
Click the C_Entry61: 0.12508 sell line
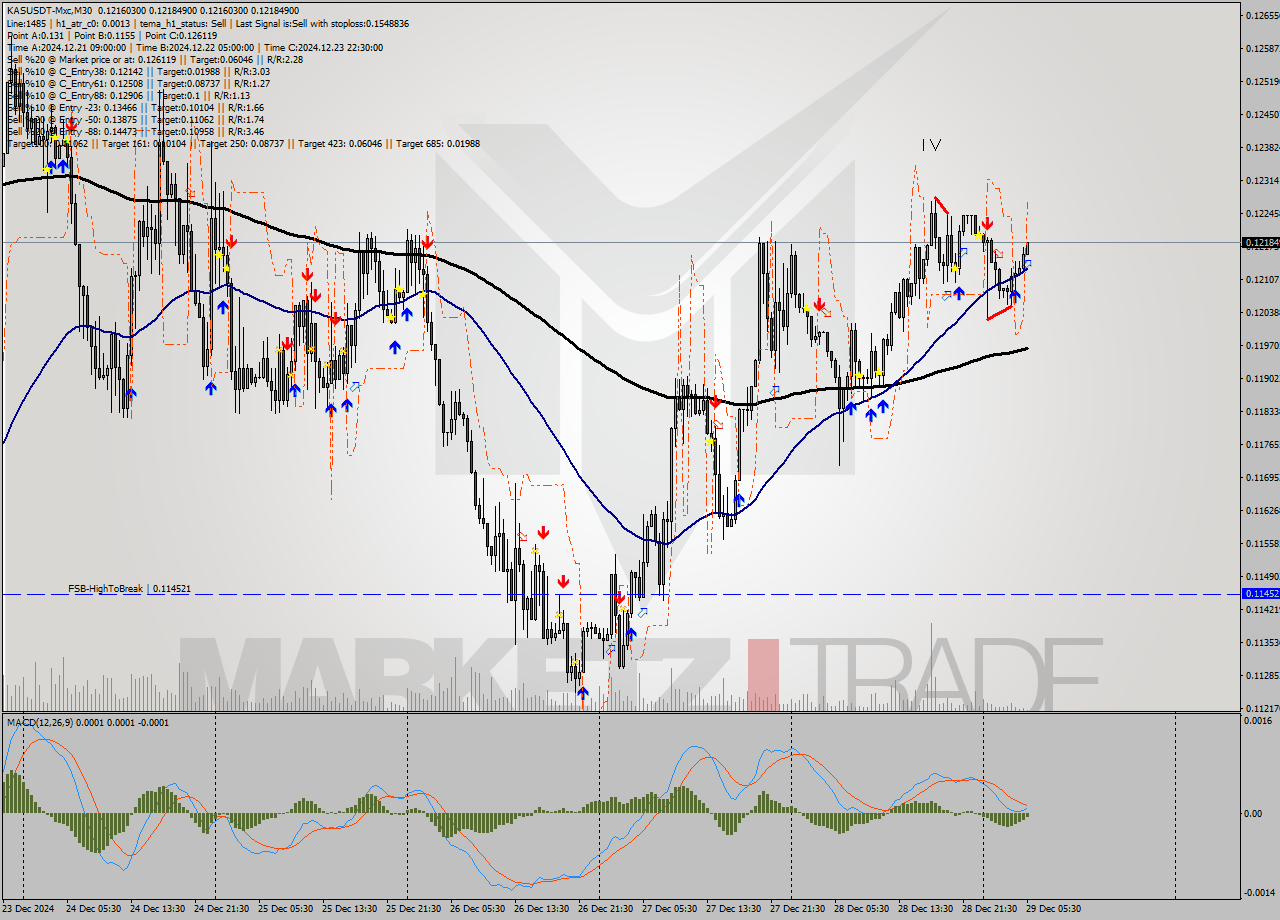pyautogui.click(x=138, y=83)
